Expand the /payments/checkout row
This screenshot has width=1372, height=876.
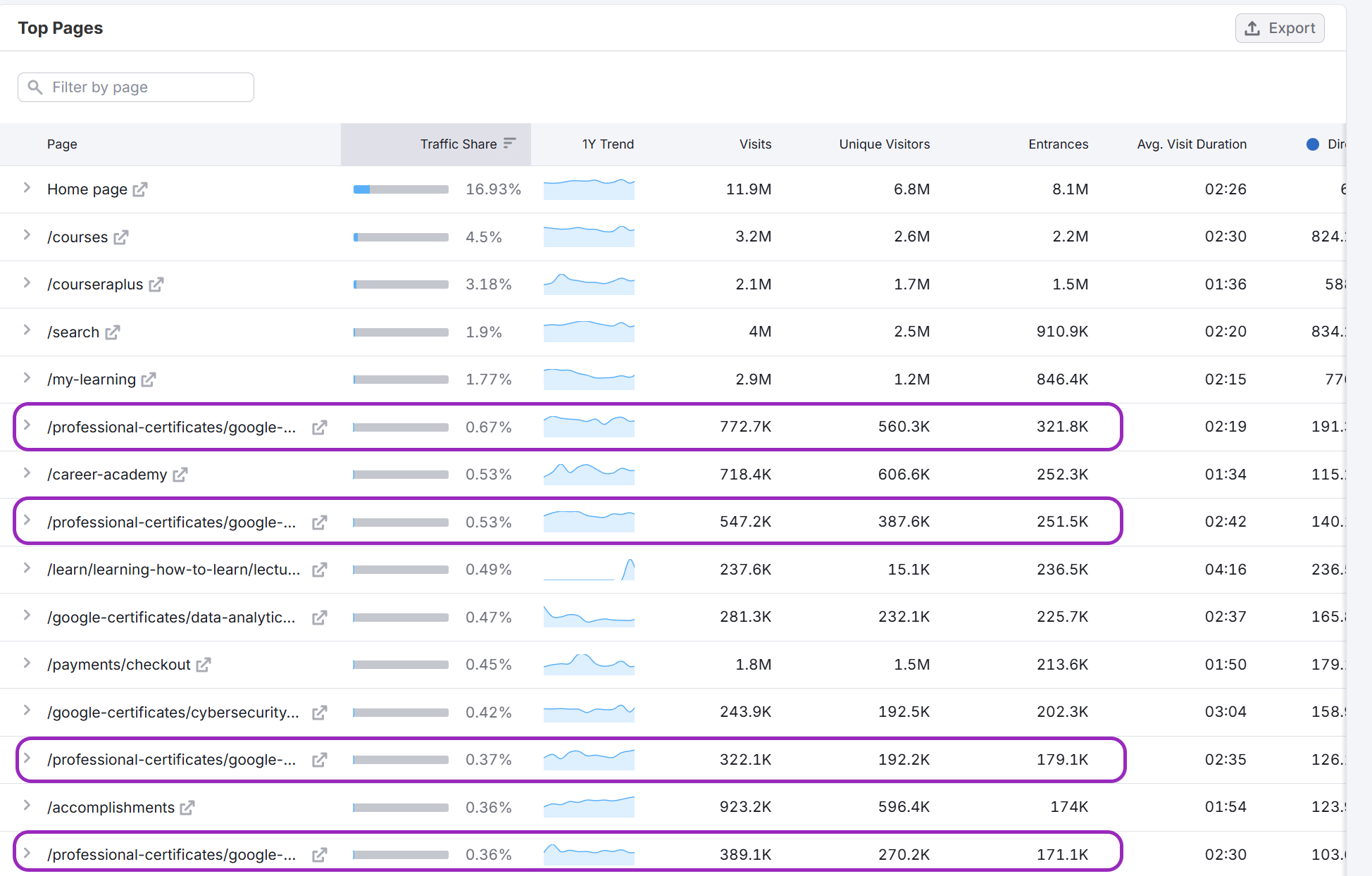click(x=27, y=663)
